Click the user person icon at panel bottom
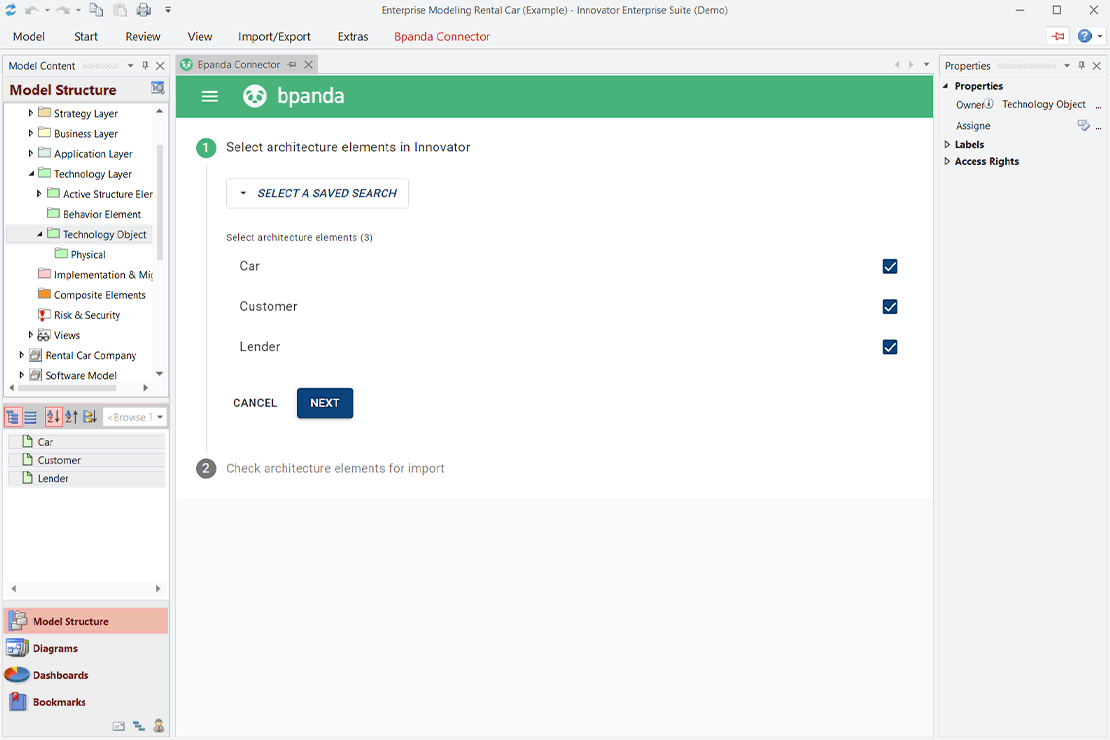 click(159, 726)
